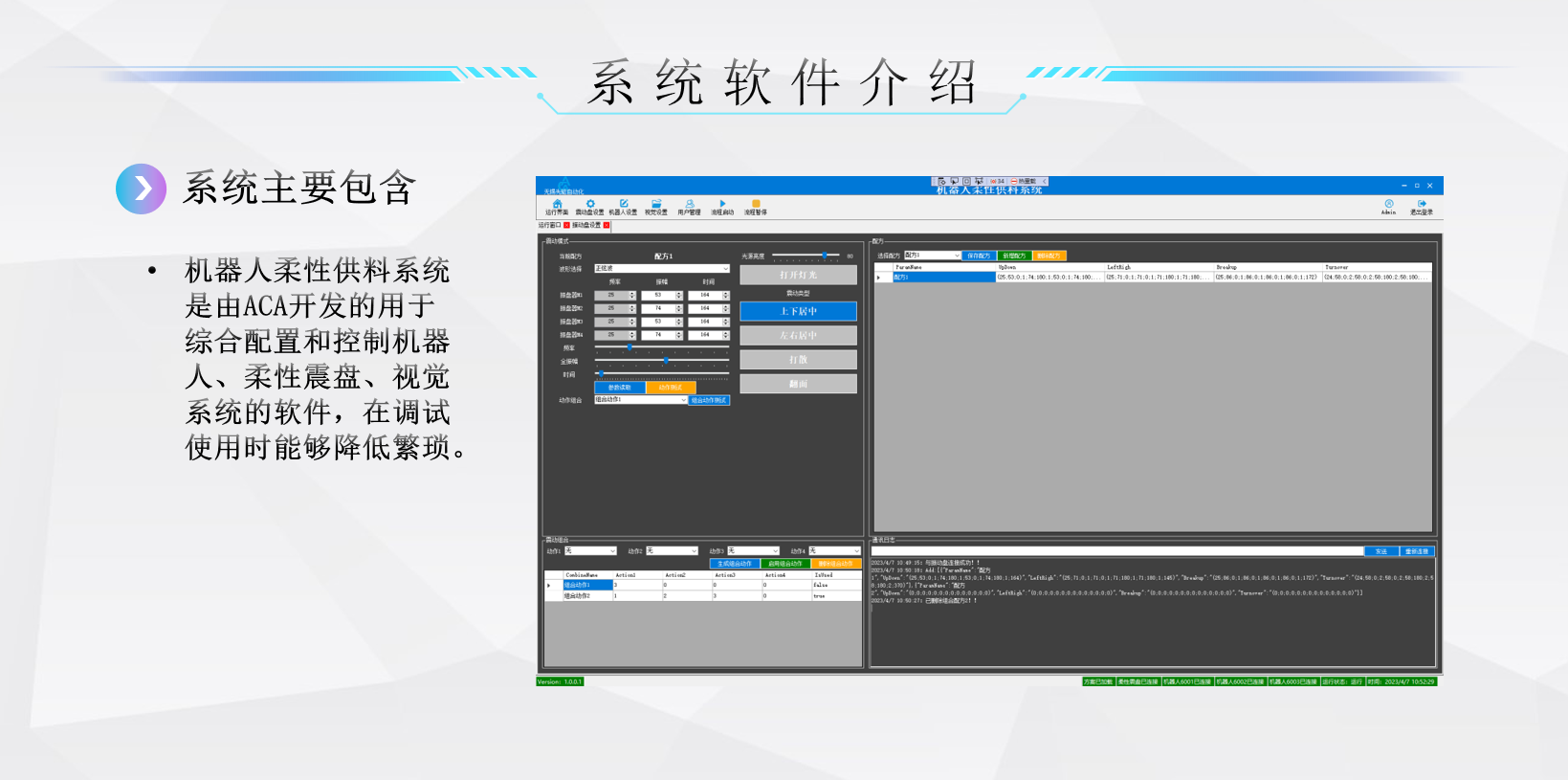Image resolution: width=1568 pixels, height=780 pixels.
Task: Open the 动作1 dropdown
Action: pos(590,551)
